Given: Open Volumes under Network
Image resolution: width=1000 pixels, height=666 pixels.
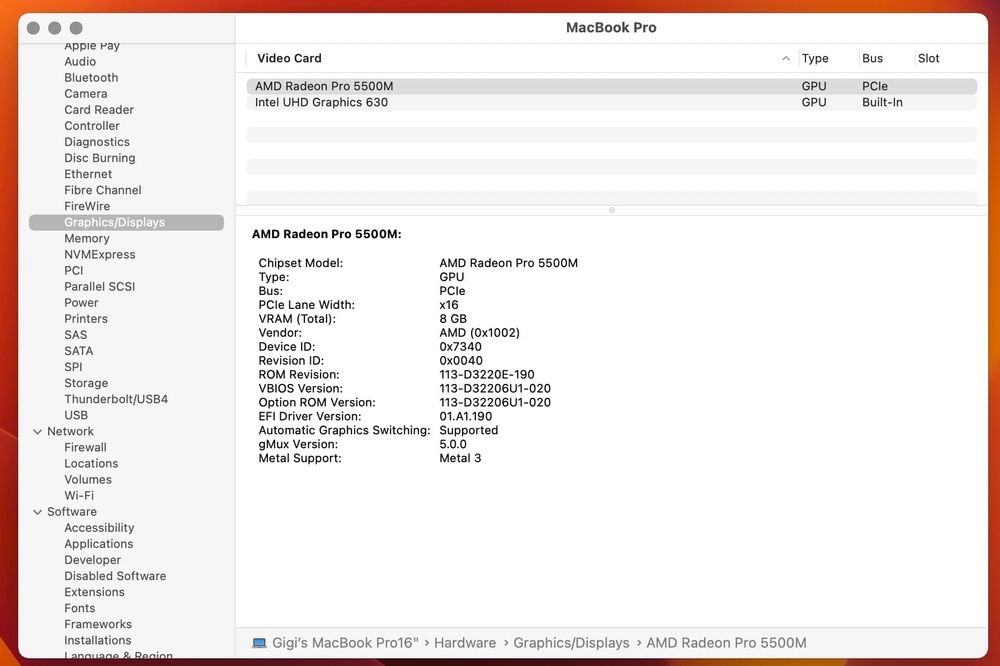Looking at the screenshot, I should pyautogui.click(x=88, y=480).
